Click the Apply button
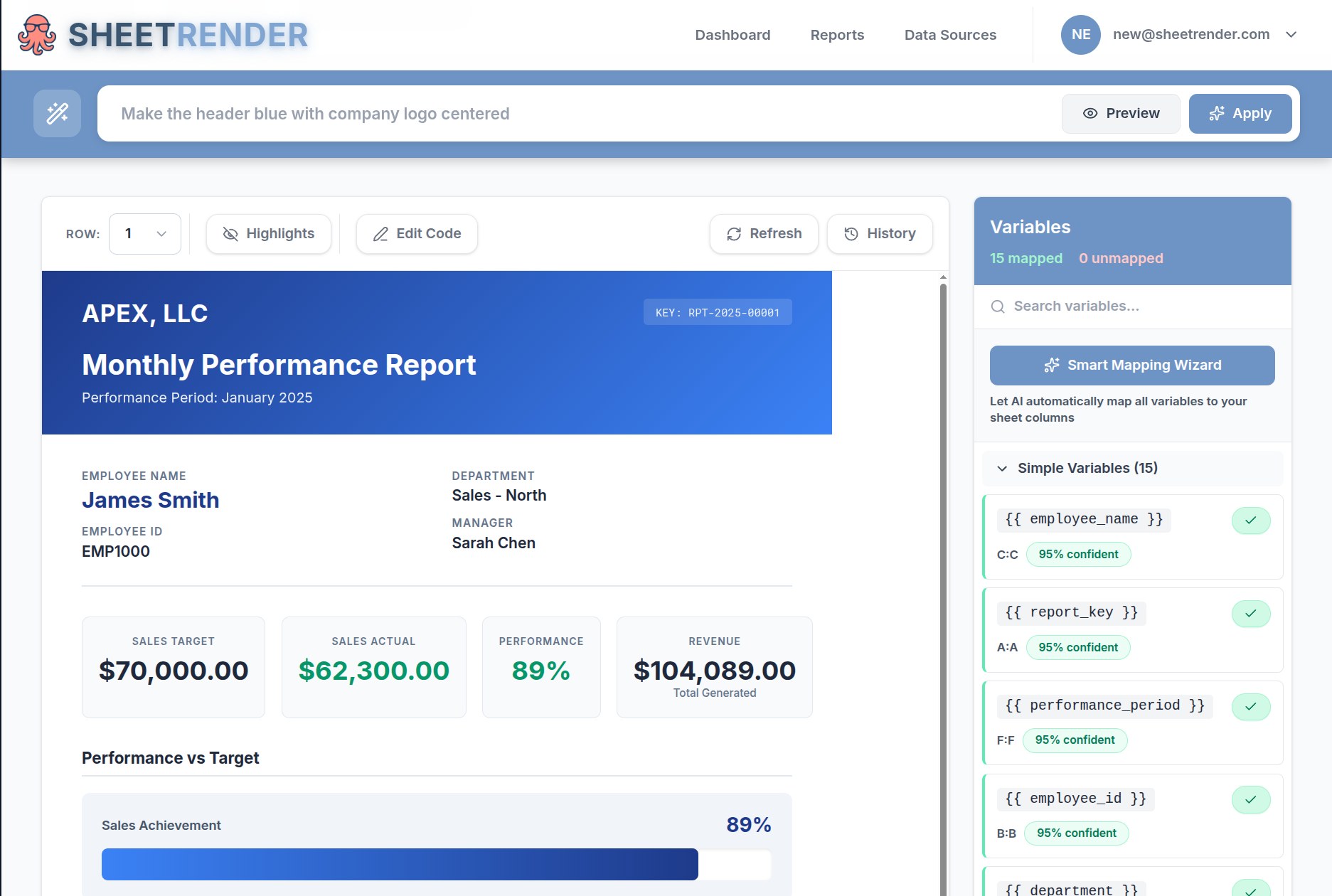1332x896 pixels. coord(1240,113)
